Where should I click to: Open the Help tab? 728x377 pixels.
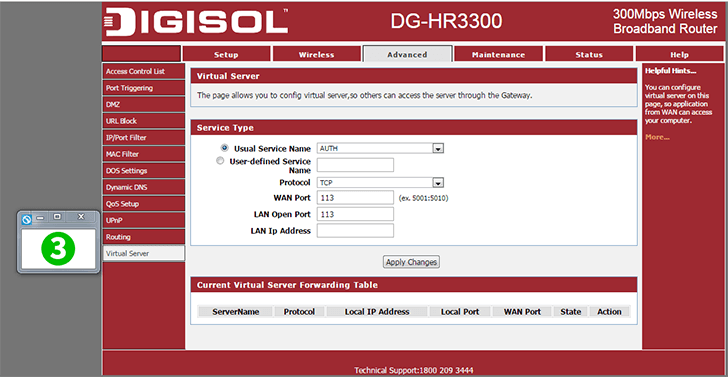(x=679, y=54)
